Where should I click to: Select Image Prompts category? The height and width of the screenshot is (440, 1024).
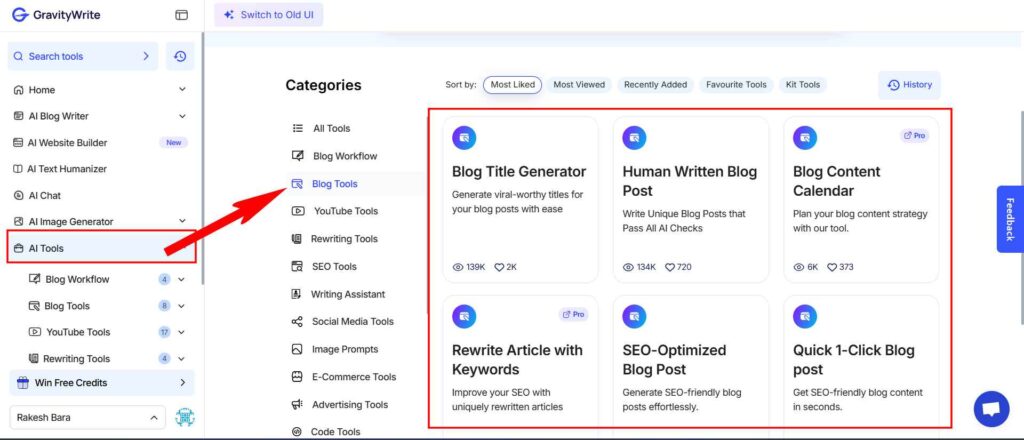(334, 349)
